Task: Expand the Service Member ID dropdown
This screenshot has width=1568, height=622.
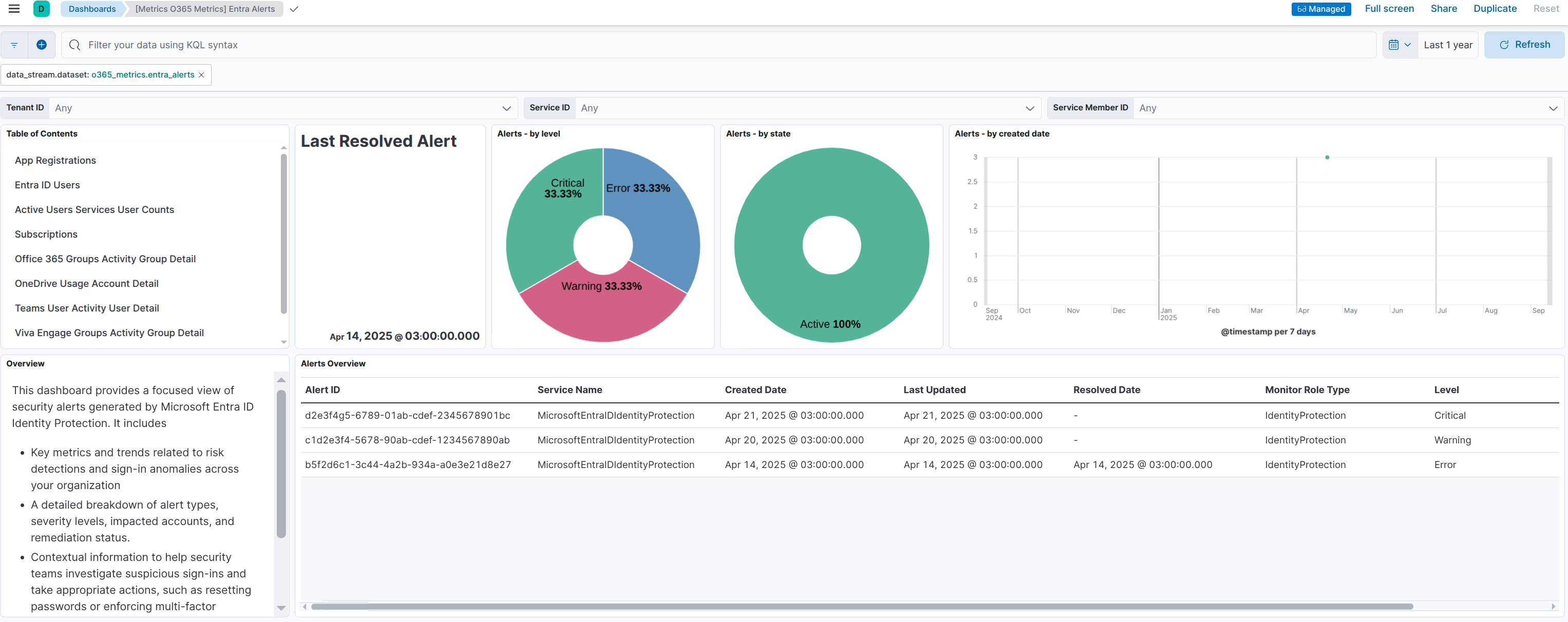Action: point(1553,108)
